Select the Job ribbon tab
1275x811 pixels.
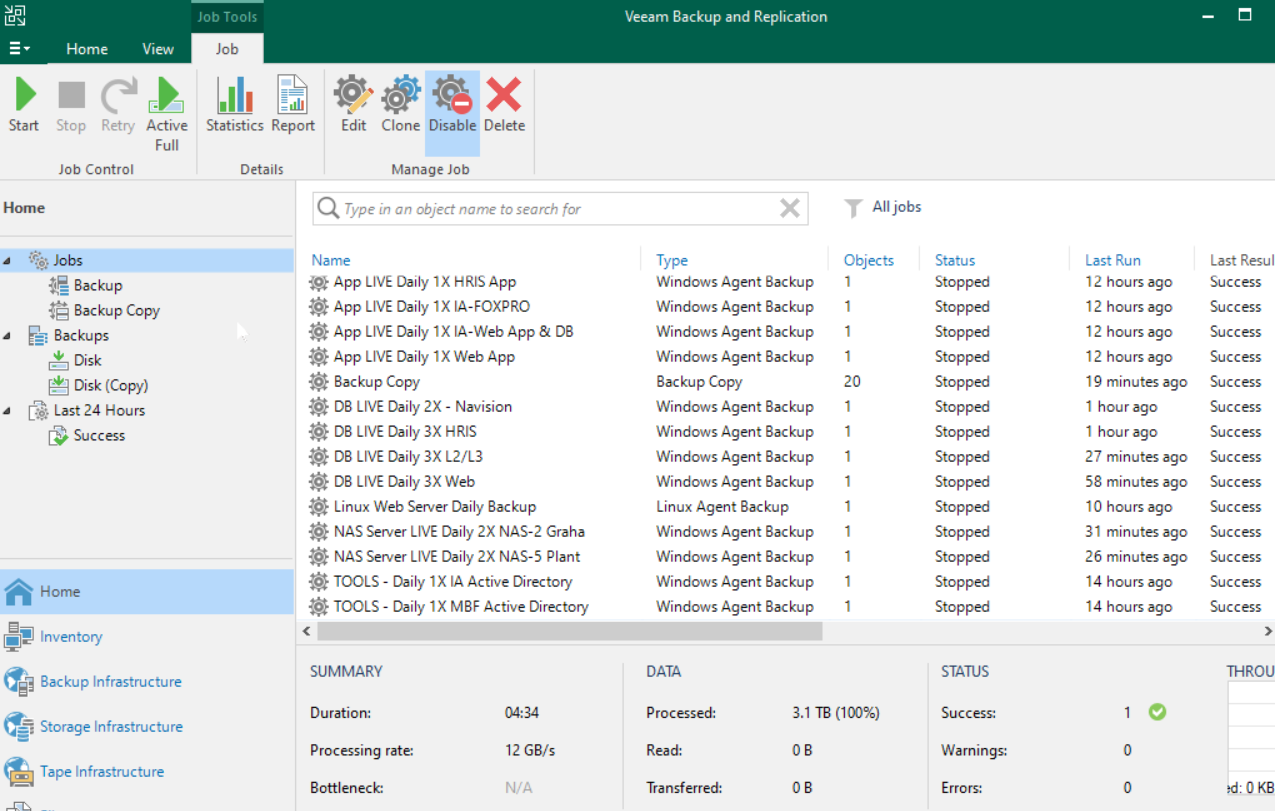tap(227, 49)
